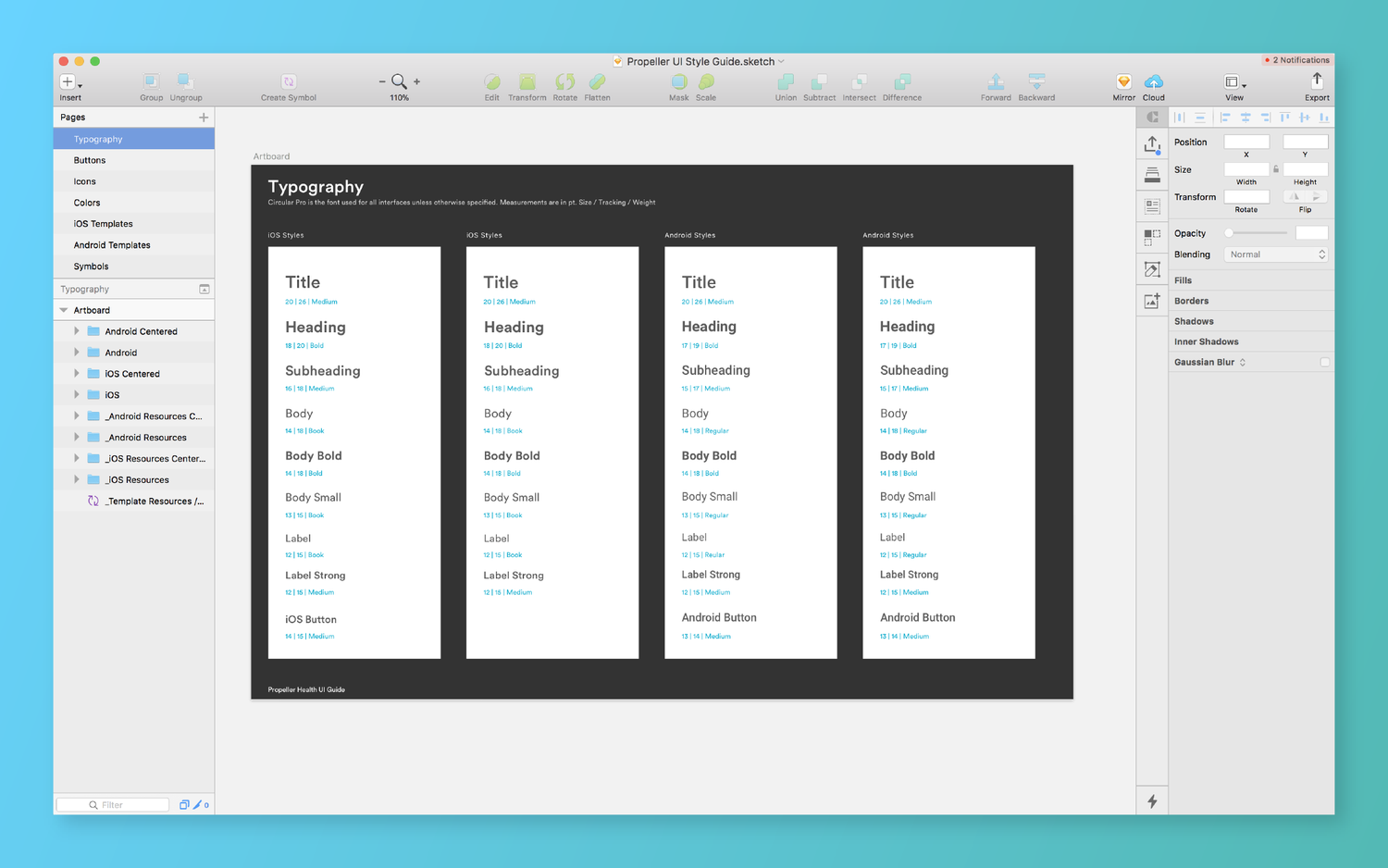The height and width of the screenshot is (868, 1388).
Task: Select the Transform tool
Action: [527, 81]
